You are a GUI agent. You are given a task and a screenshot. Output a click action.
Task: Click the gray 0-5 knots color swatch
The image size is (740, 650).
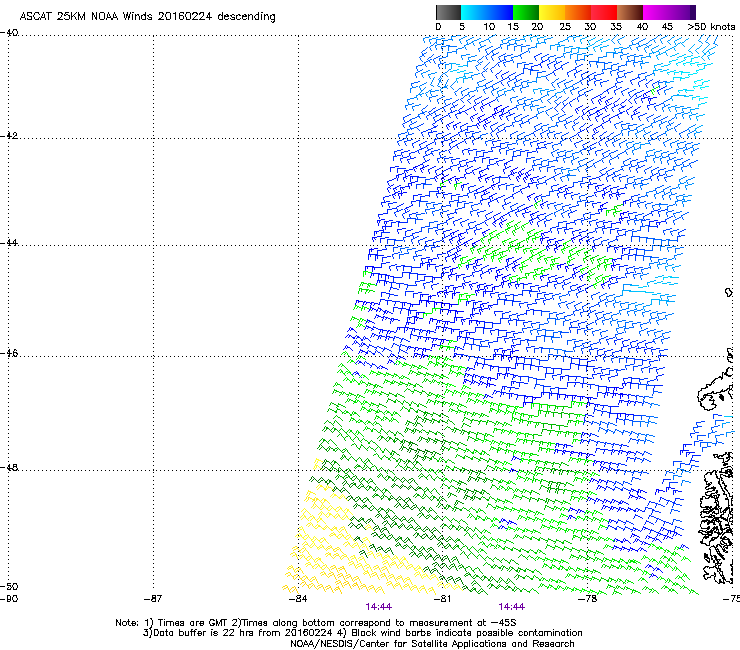point(448,12)
